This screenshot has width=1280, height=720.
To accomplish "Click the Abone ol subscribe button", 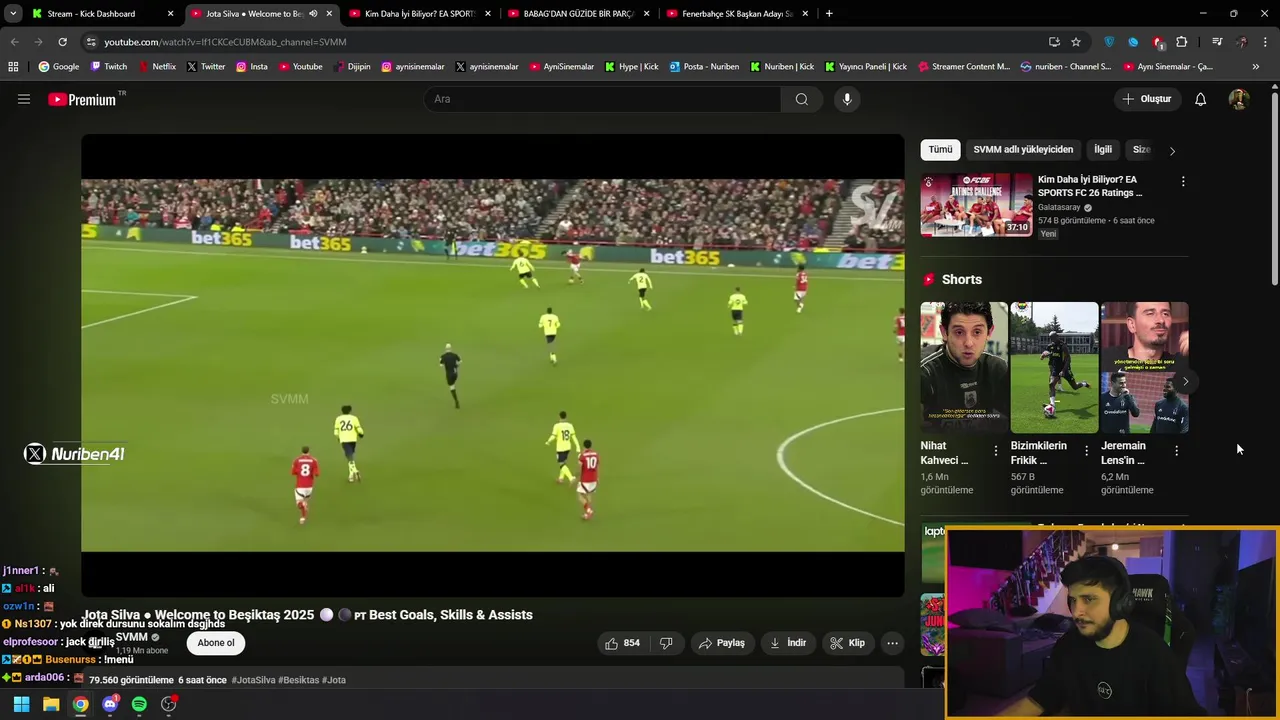I will (x=216, y=643).
